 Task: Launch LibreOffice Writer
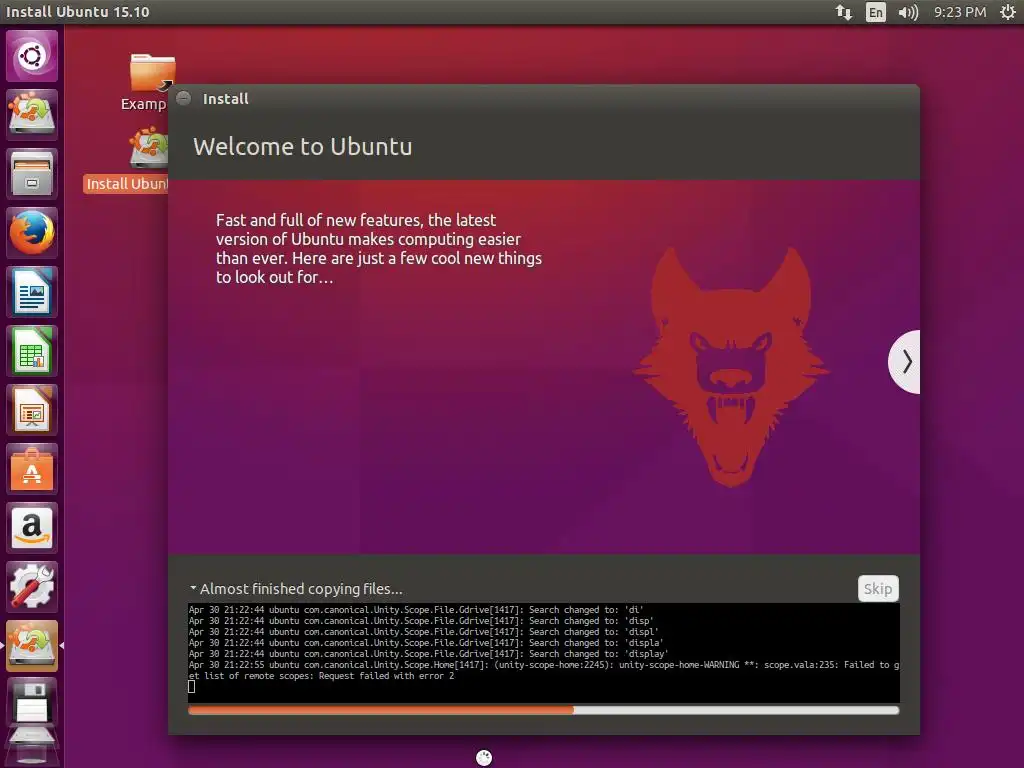31,292
